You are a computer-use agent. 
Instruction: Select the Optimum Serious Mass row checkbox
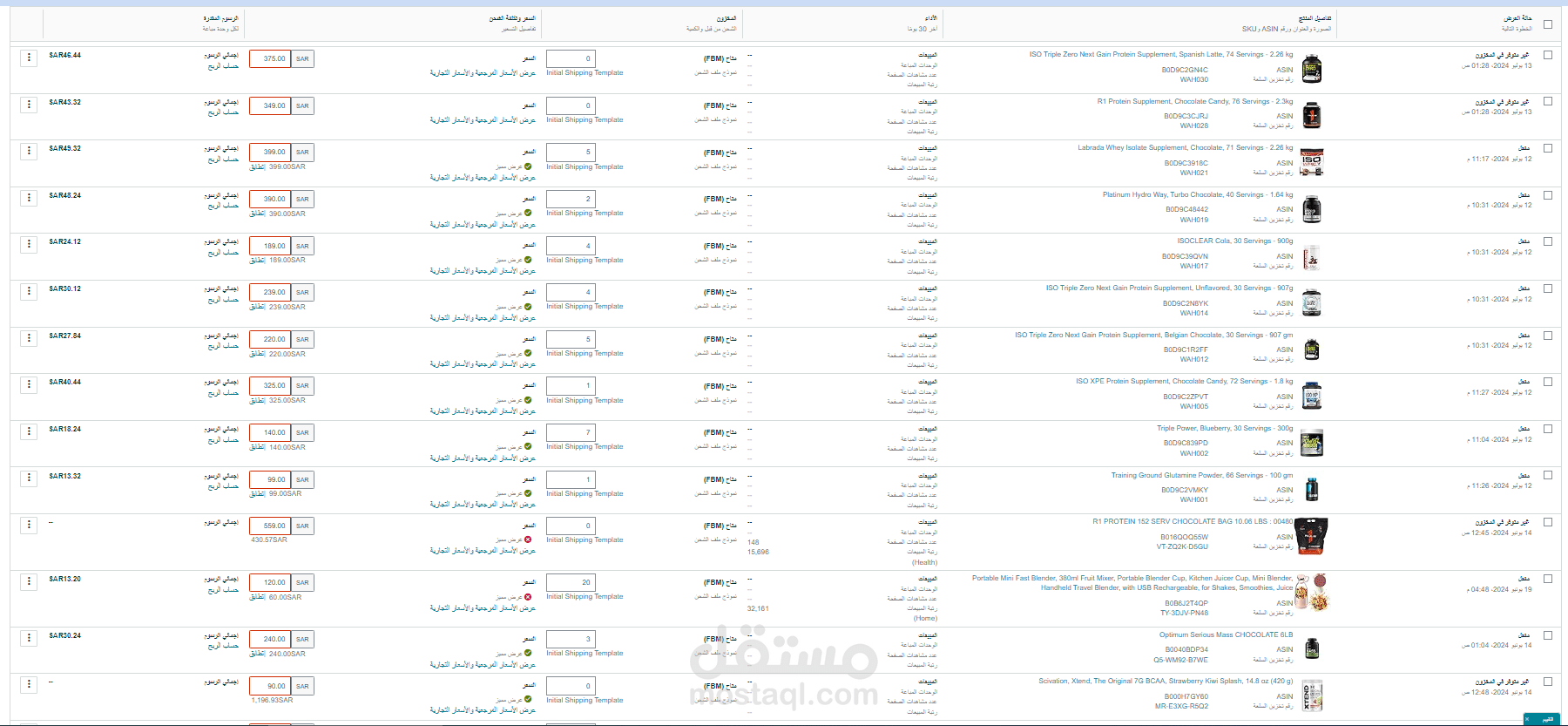pos(1548,635)
